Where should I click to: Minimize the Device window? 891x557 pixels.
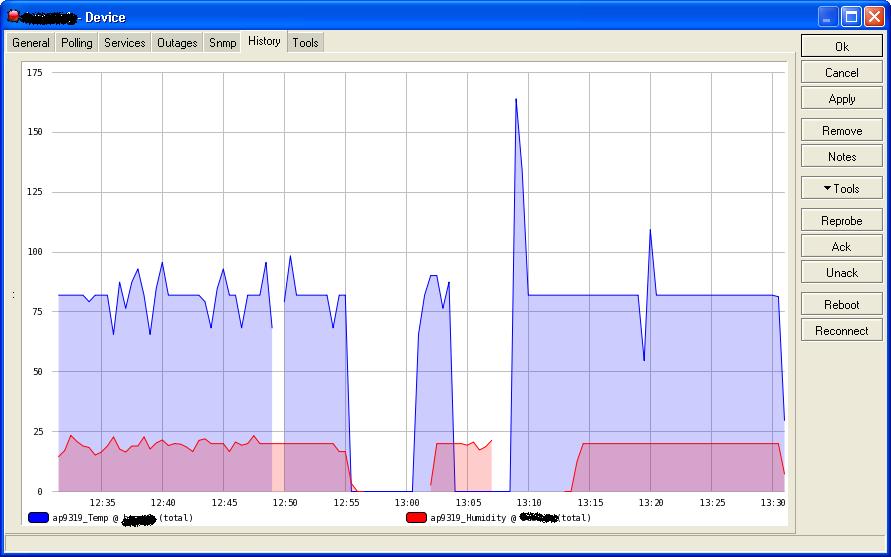828,17
